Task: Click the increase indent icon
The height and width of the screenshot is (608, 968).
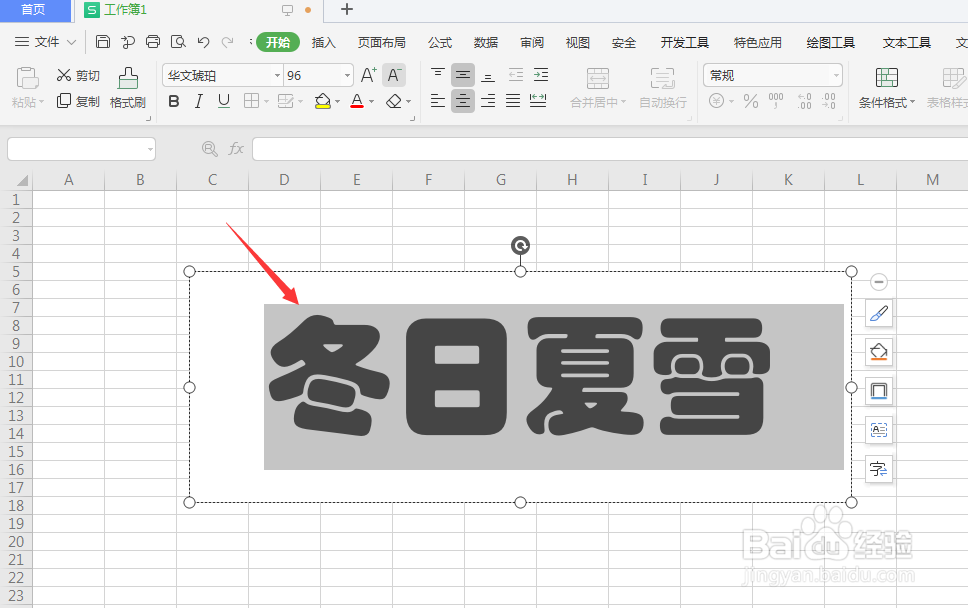Action: [x=541, y=75]
